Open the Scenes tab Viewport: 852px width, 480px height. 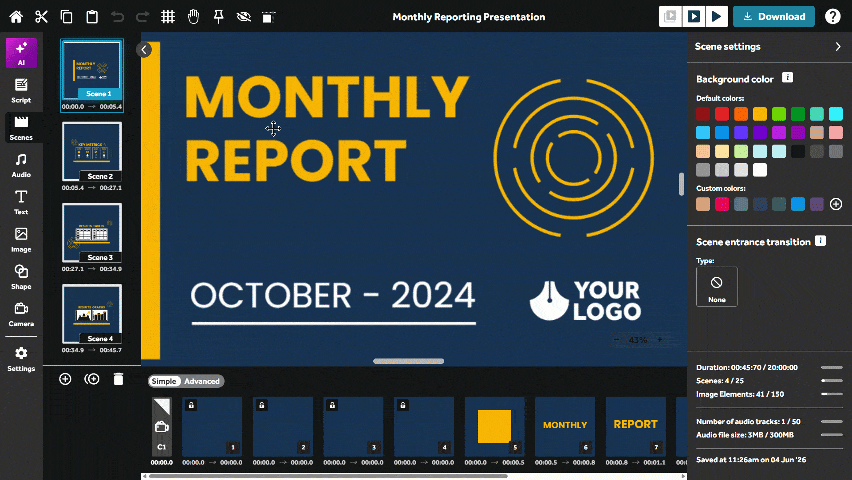21,128
